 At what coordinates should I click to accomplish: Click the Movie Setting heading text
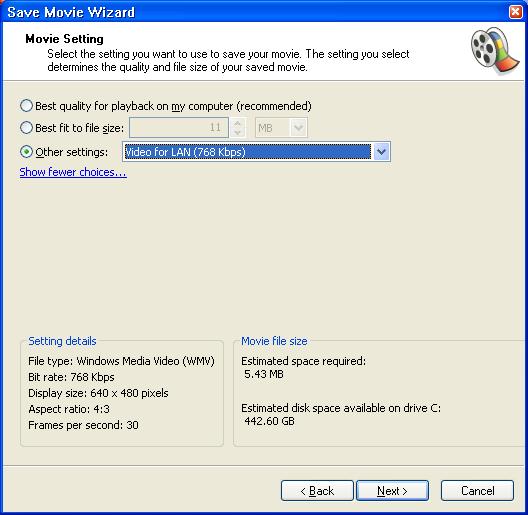(64, 39)
